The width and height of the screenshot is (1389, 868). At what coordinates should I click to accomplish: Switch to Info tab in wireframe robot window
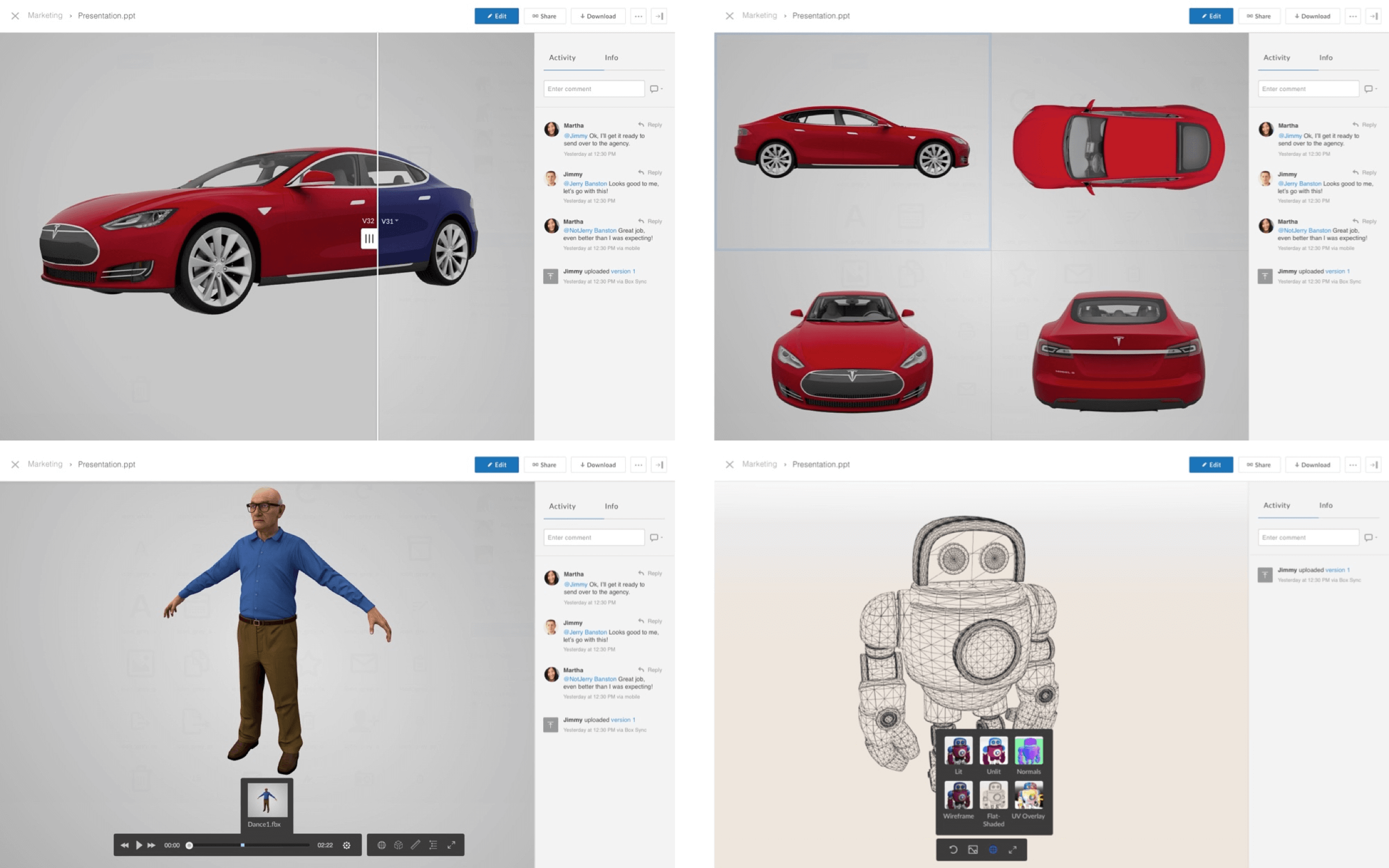coord(1326,505)
